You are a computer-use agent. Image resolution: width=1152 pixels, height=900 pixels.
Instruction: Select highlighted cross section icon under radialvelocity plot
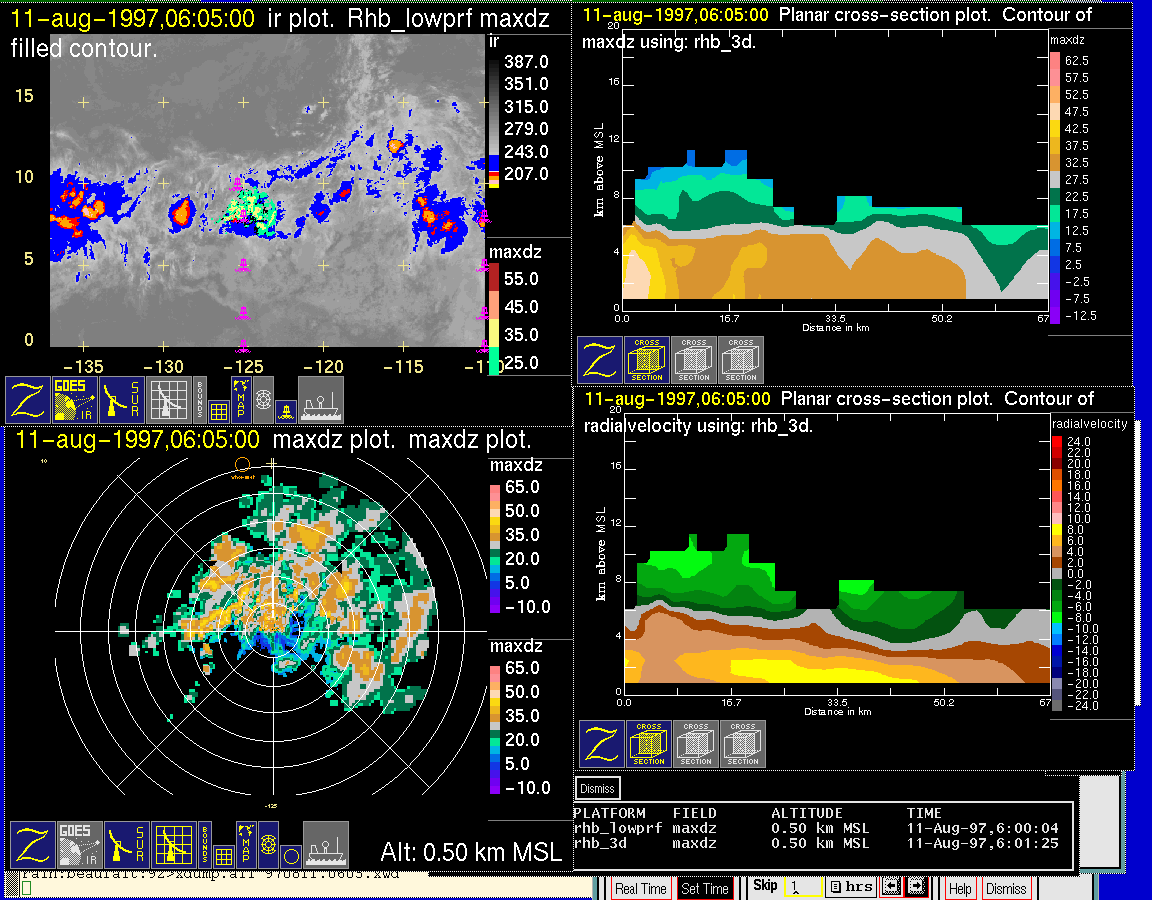(649, 744)
